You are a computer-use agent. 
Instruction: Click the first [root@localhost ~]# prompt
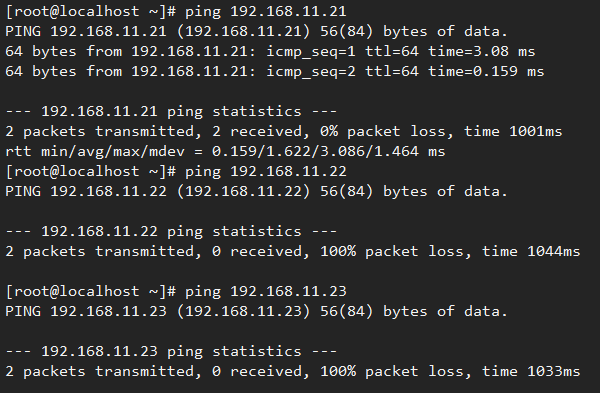(91, 11)
